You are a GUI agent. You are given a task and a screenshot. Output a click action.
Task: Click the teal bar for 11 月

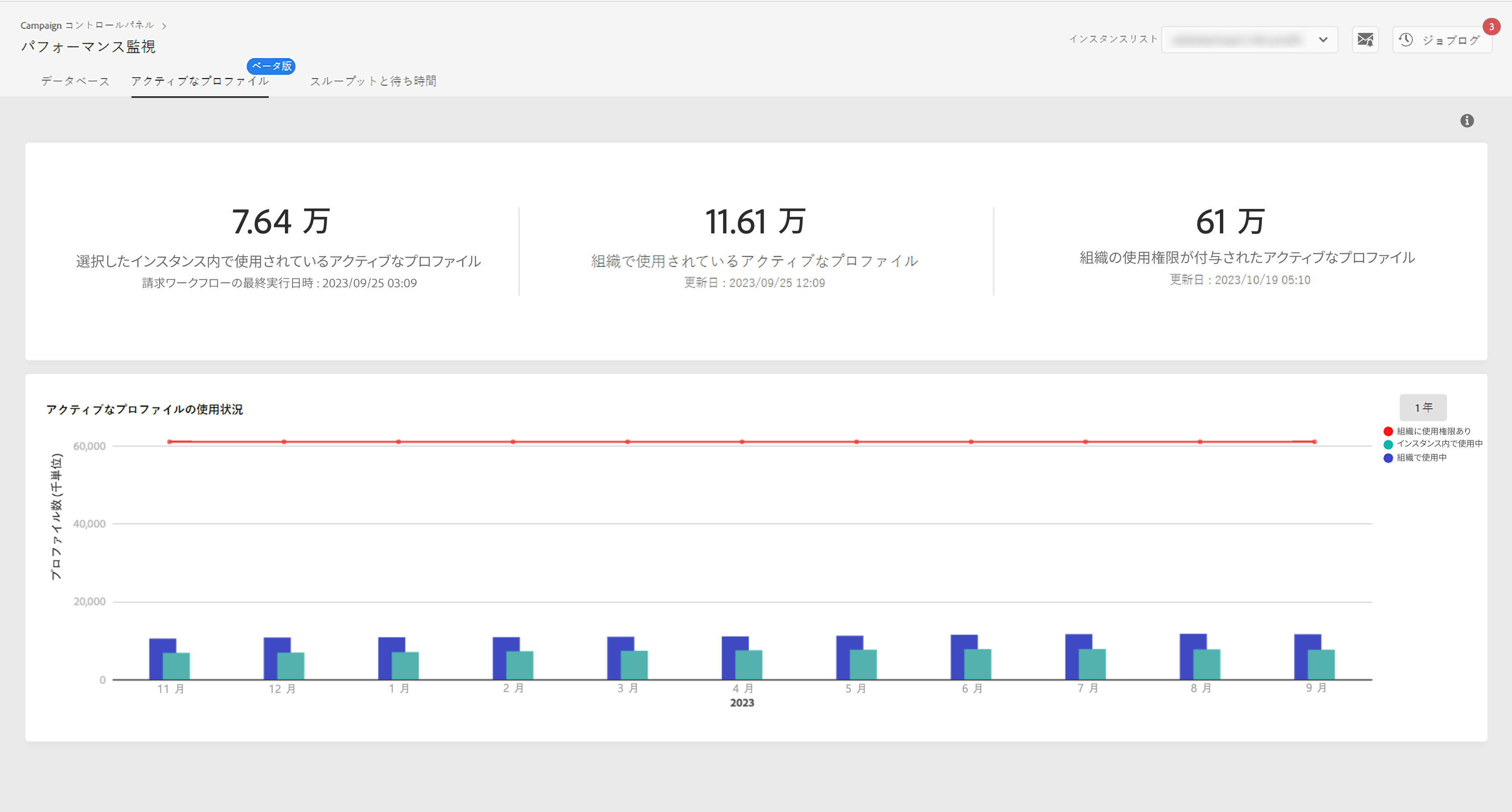click(x=177, y=666)
